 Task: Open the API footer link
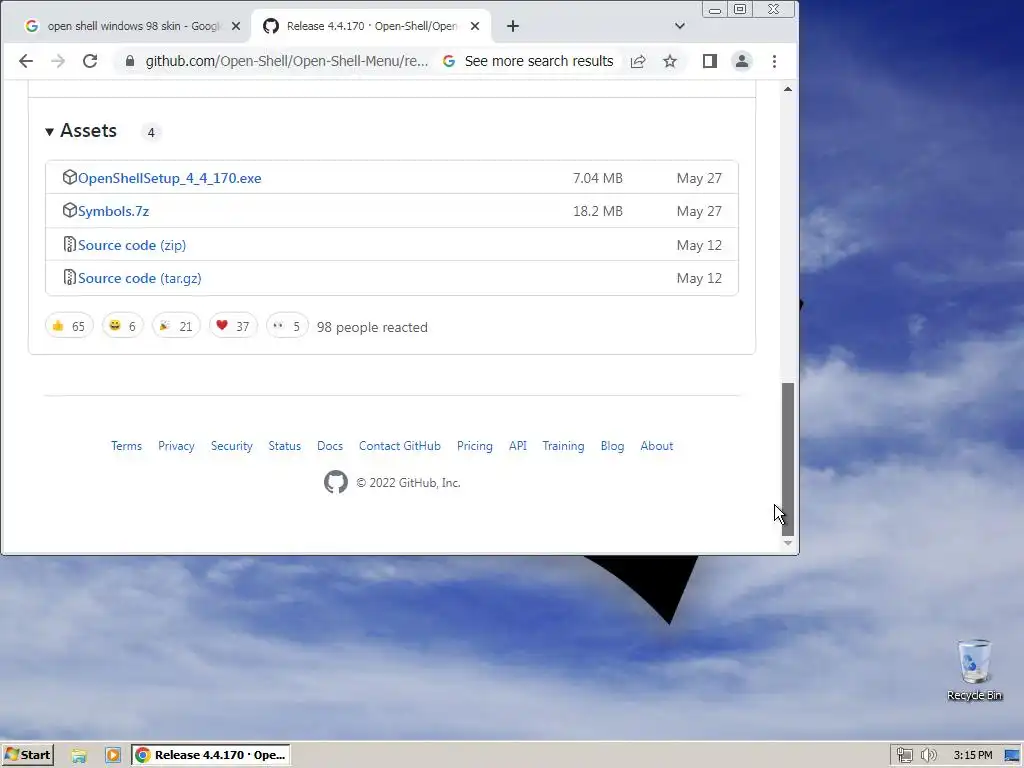(x=518, y=446)
